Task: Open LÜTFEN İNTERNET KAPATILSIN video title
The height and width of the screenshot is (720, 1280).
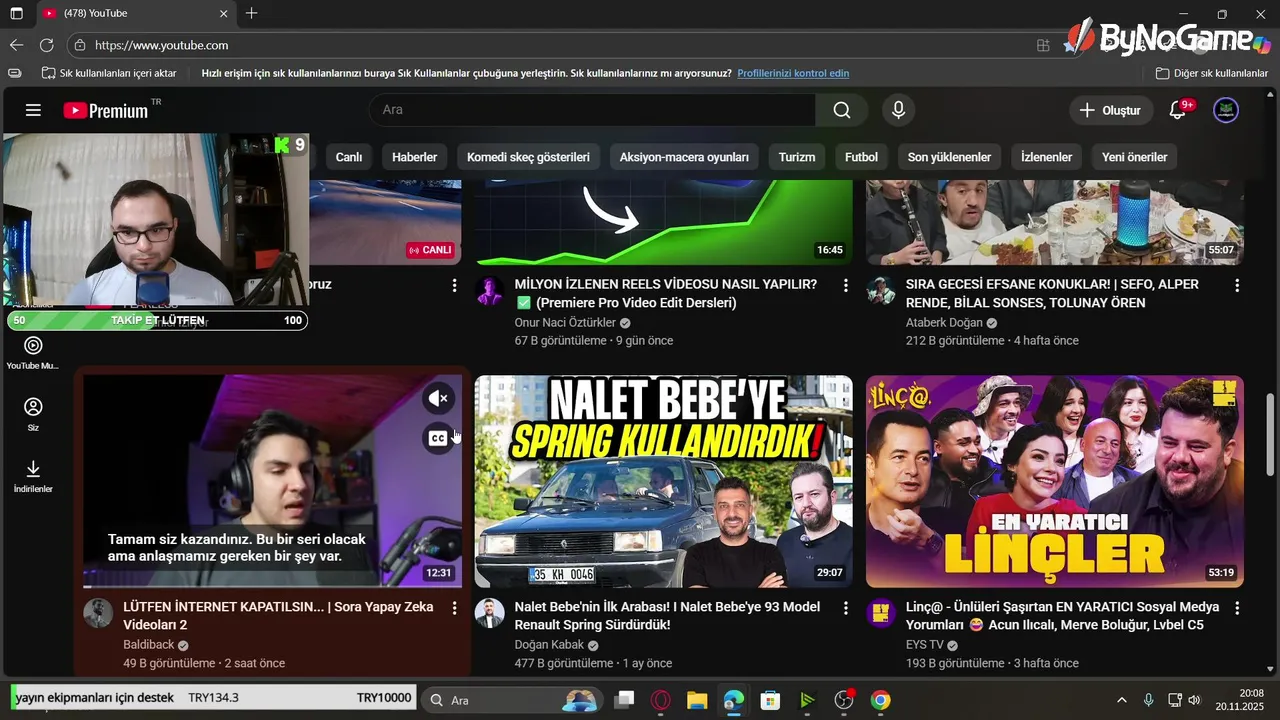Action: 278,616
